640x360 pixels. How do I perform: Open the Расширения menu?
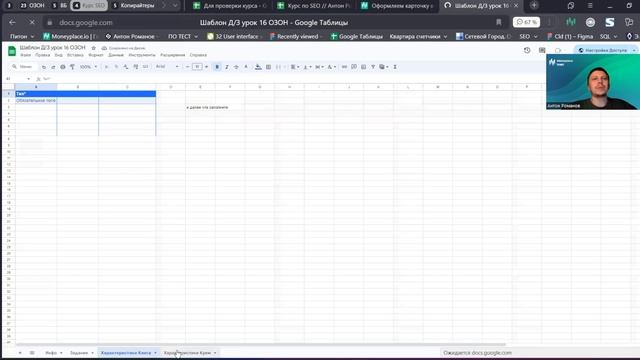(x=173, y=55)
